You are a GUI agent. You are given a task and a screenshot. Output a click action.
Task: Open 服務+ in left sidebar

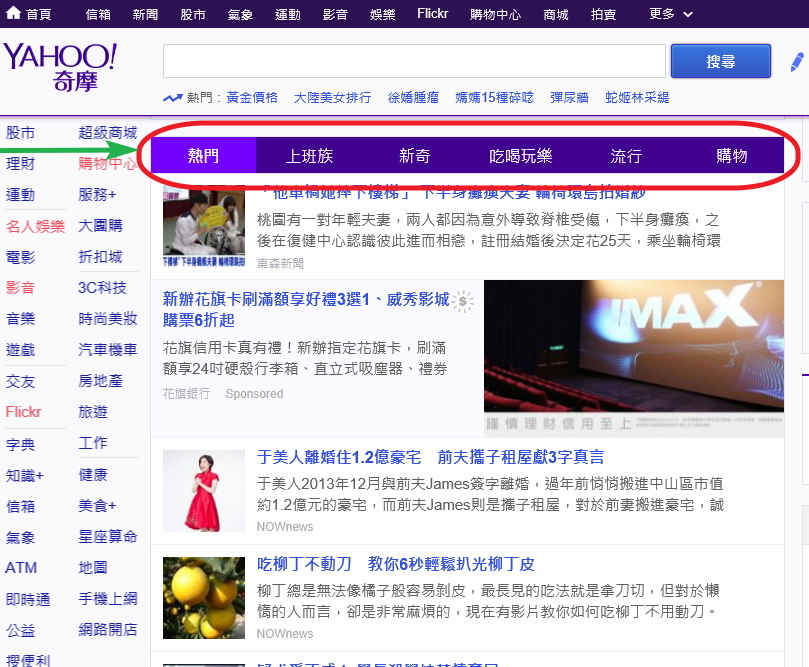[x=97, y=194]
